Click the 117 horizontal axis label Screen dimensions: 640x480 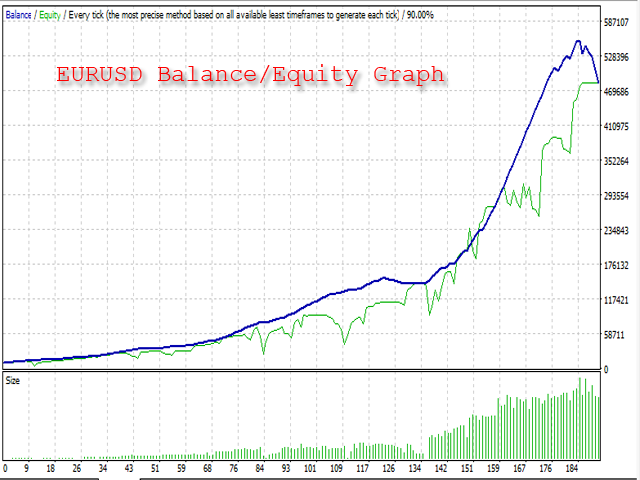(362, 468)
